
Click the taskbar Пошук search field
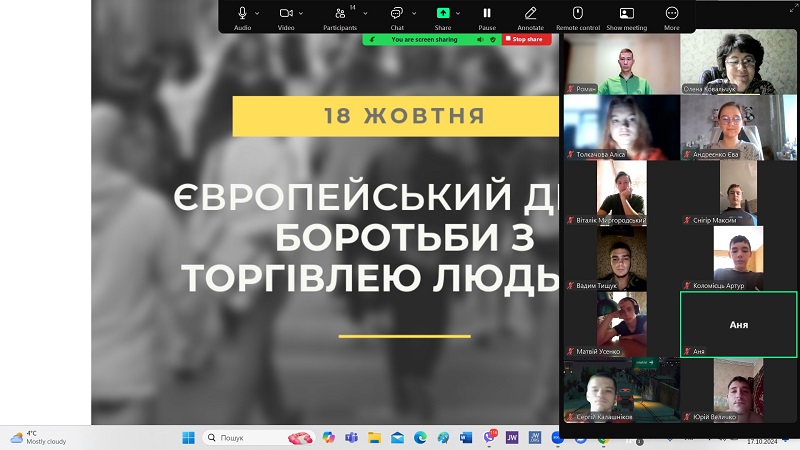point(259,438)
